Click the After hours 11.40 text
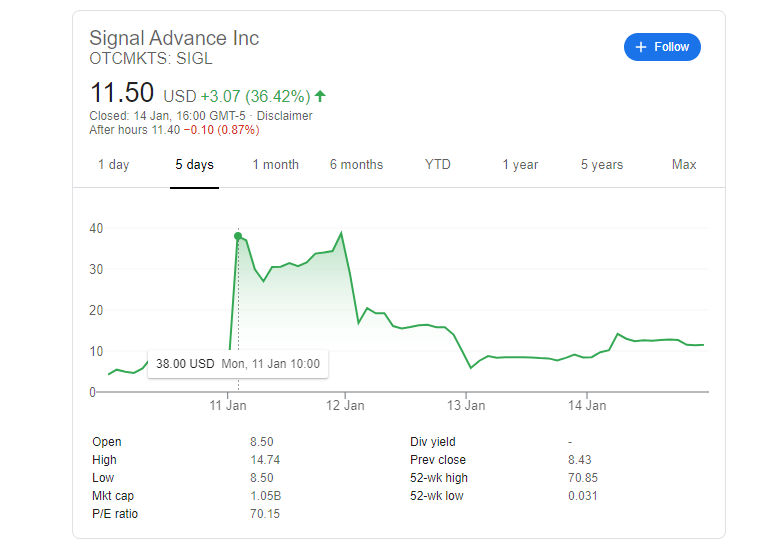Screen dimensions: 765x543 pos(135,130)
